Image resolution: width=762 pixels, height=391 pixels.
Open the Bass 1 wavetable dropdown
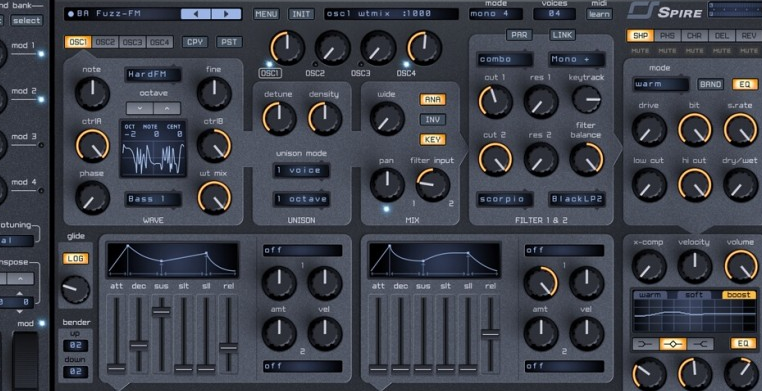(153, 199)
